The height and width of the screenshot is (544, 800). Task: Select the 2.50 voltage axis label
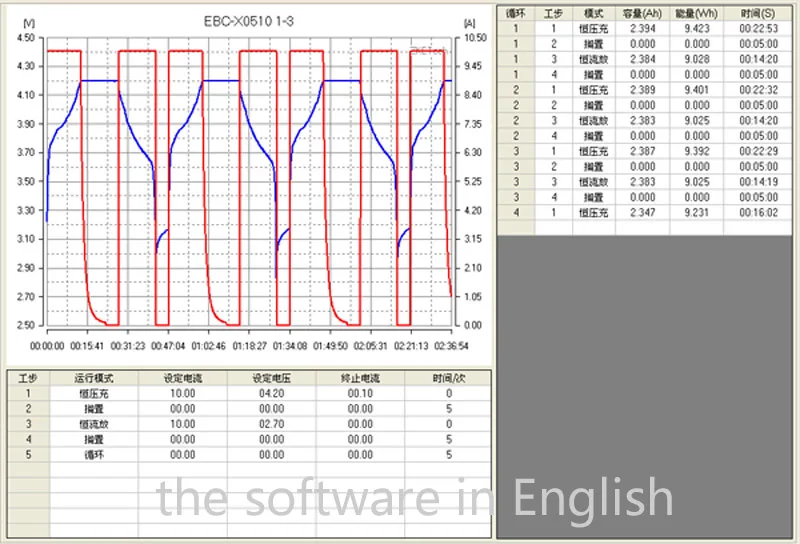tap(26, 325)
